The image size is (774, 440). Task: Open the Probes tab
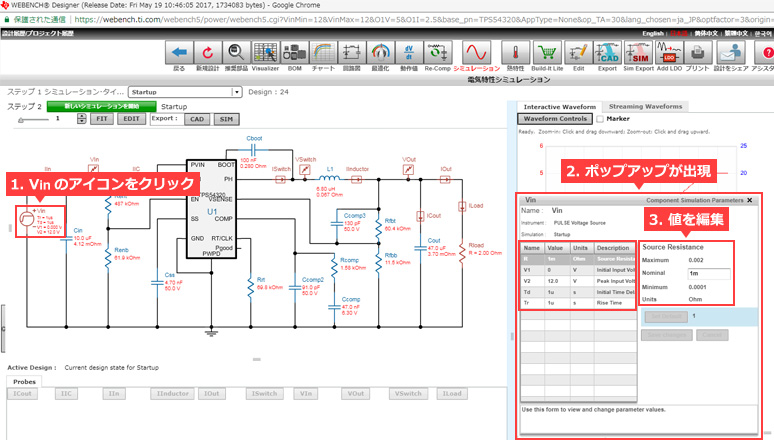coord(24,382)
